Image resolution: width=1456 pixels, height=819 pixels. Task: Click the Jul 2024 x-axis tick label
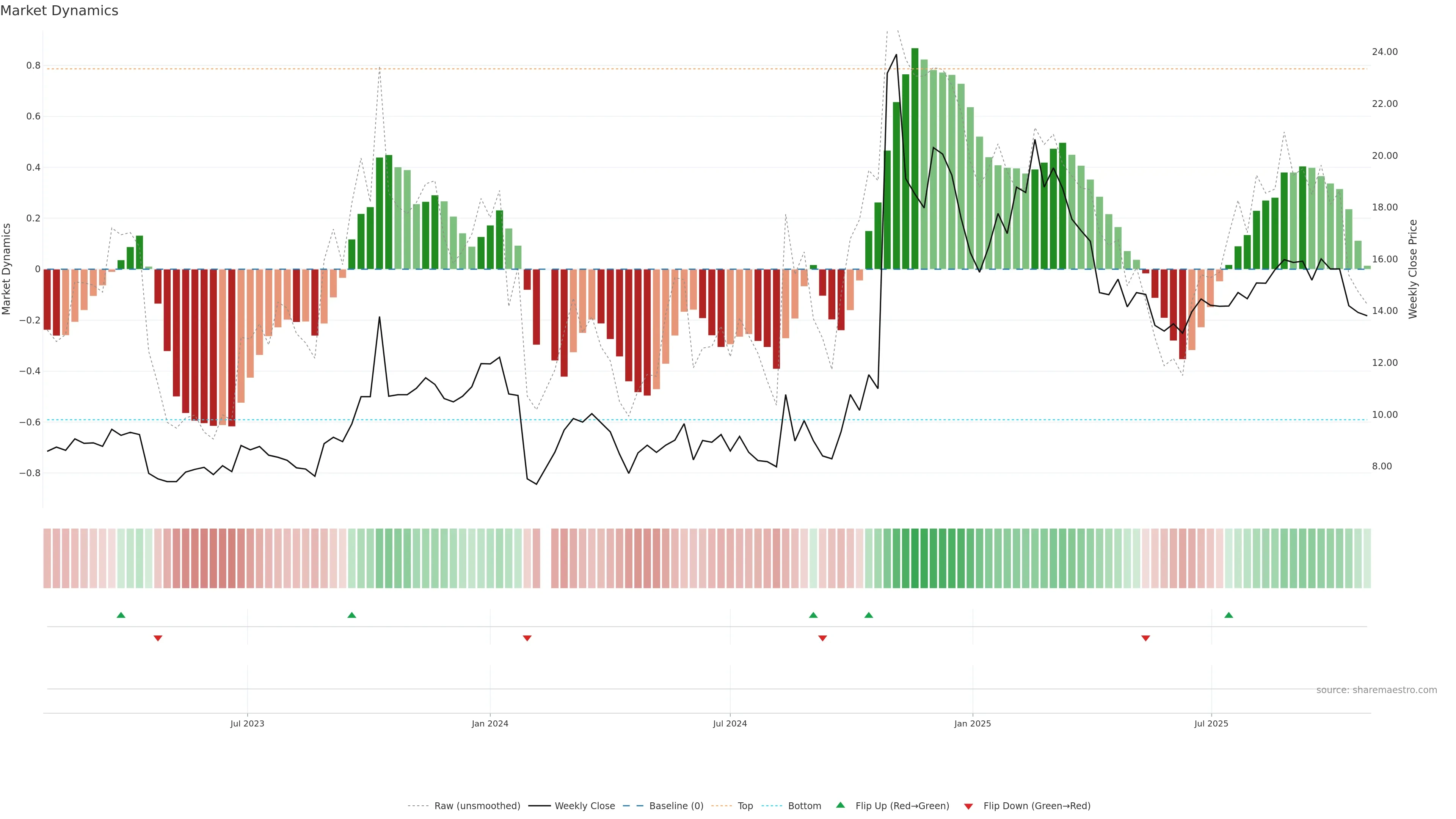click(x=730, y=723)
